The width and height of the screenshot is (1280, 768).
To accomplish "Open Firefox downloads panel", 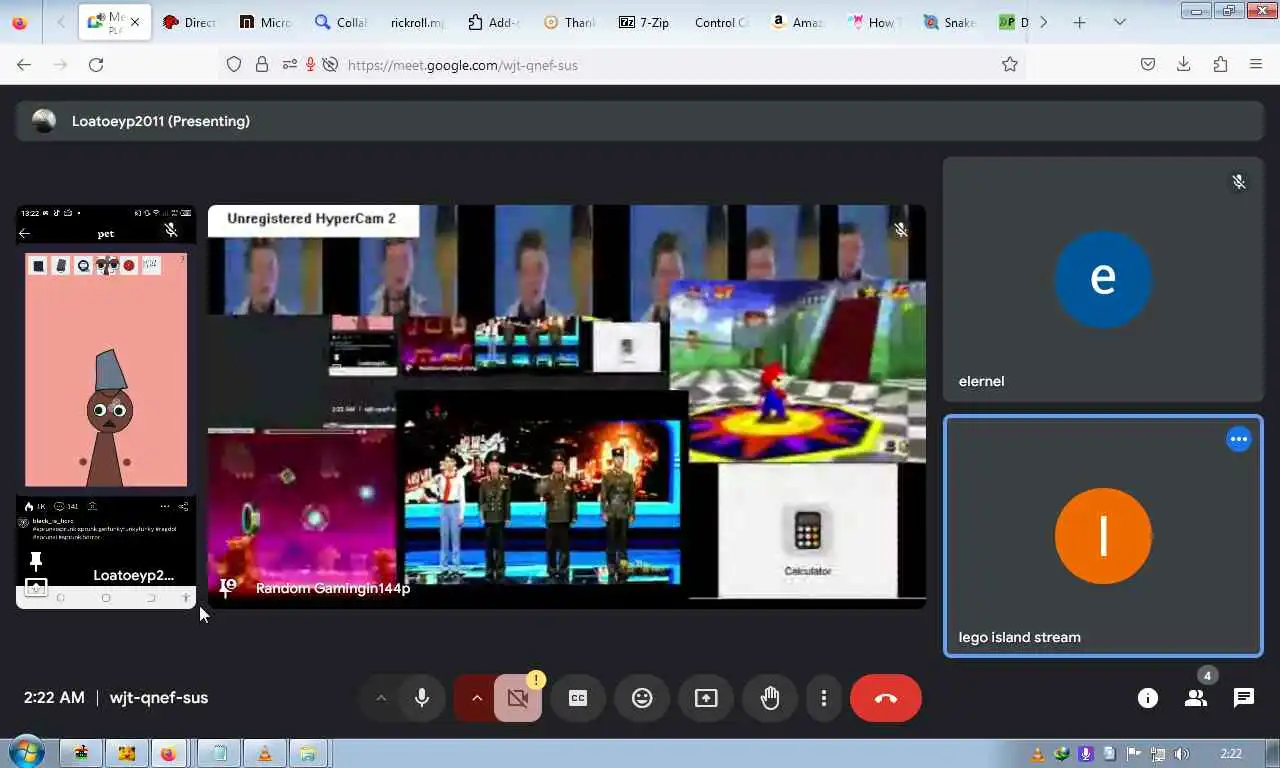I will point(1184,64).
